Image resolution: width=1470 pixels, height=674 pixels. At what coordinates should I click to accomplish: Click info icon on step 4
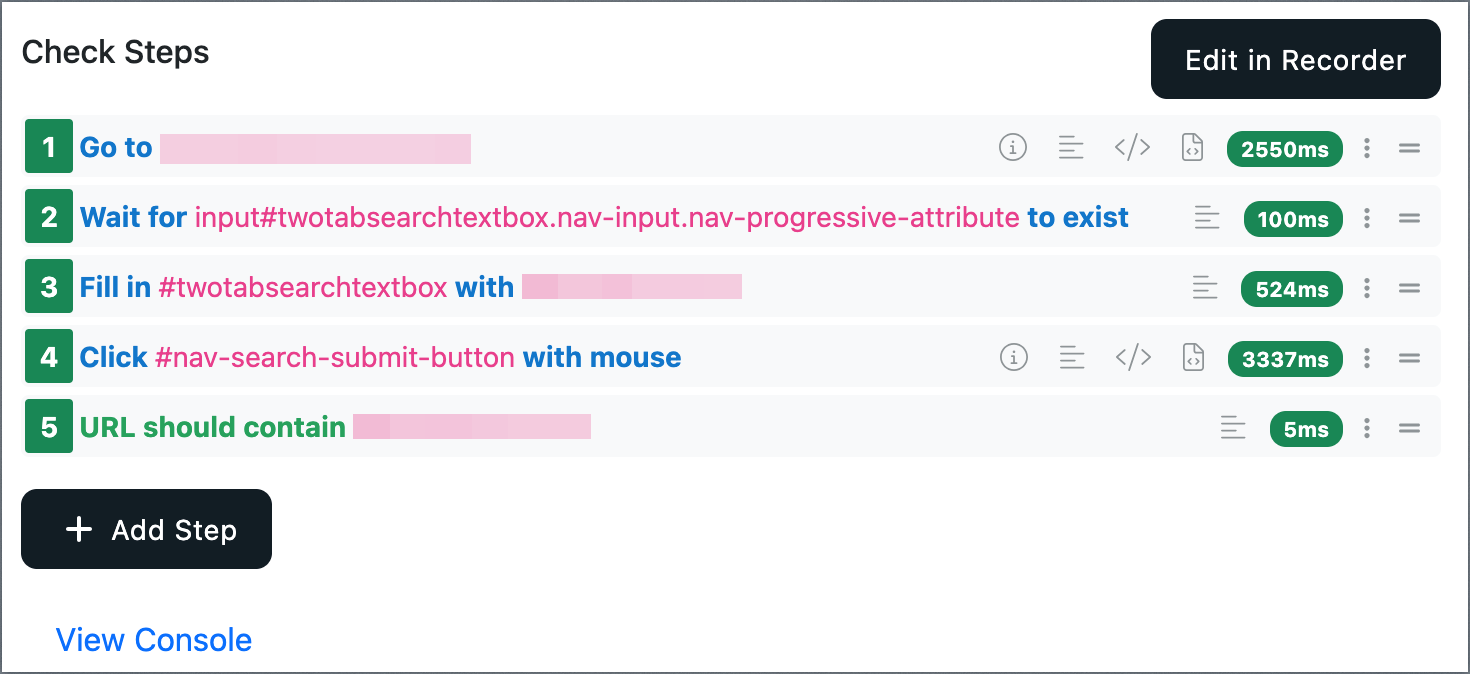(x=1014, y=358)
